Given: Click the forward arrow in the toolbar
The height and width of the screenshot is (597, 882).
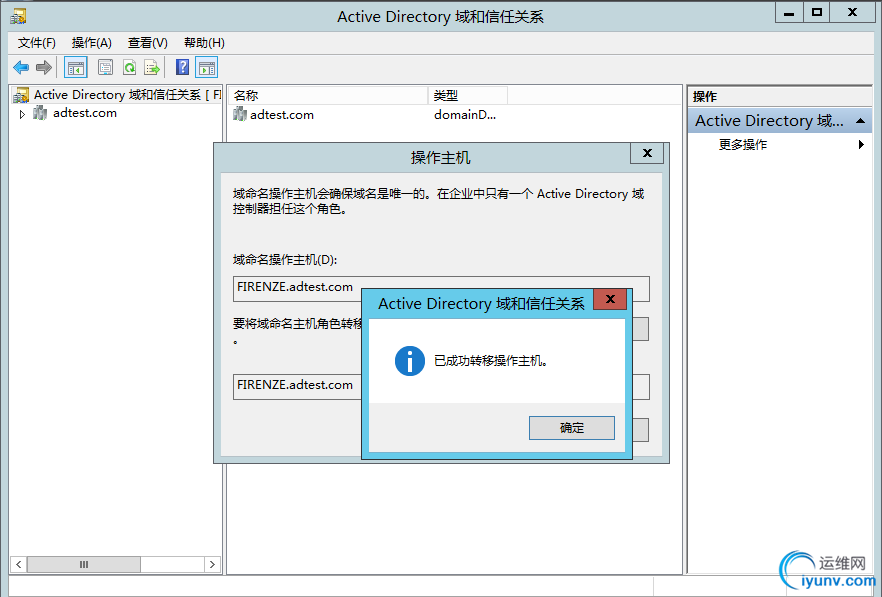Looking at the screenshot, I should [x=44, y=68].
